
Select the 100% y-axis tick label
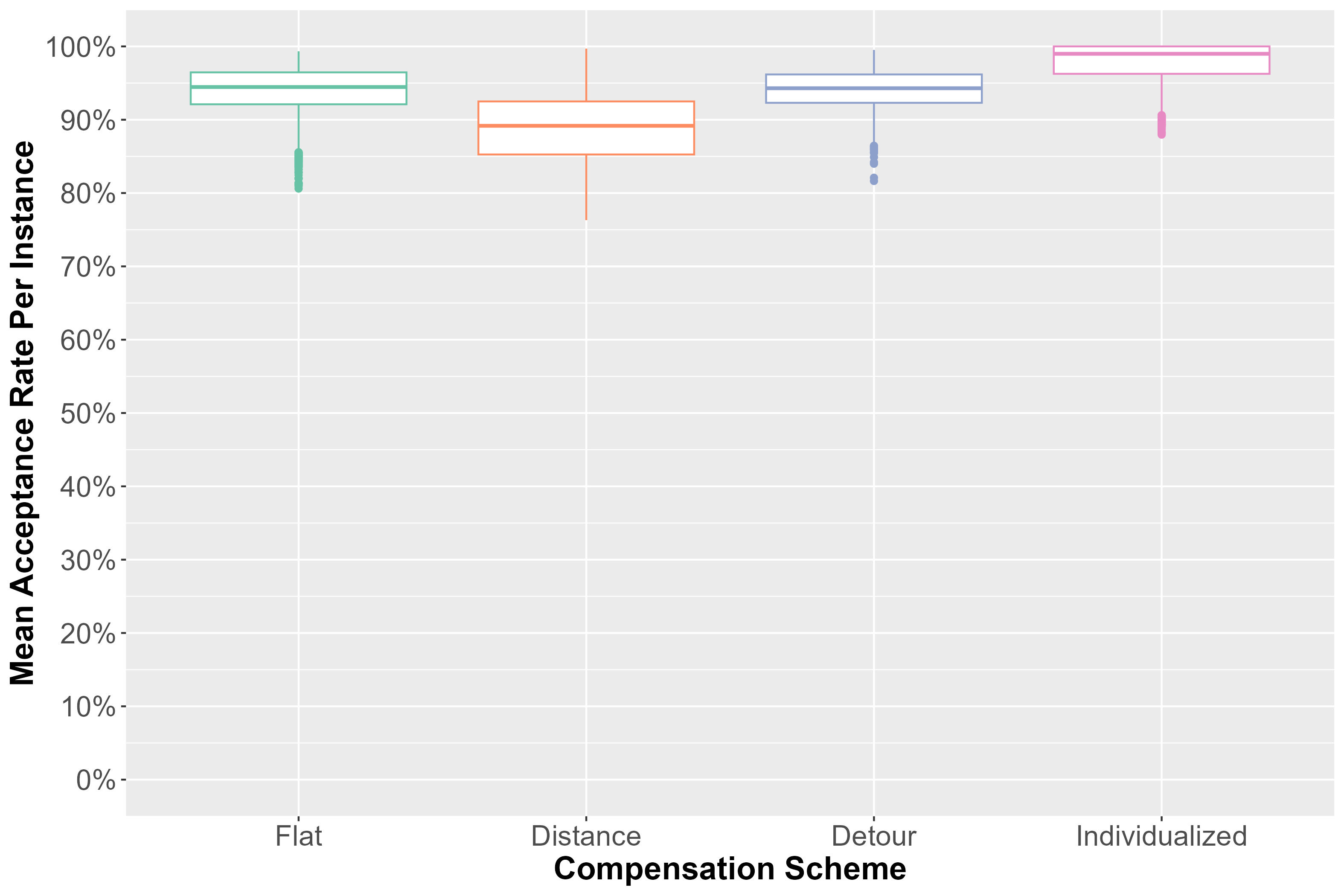[81, 47]
